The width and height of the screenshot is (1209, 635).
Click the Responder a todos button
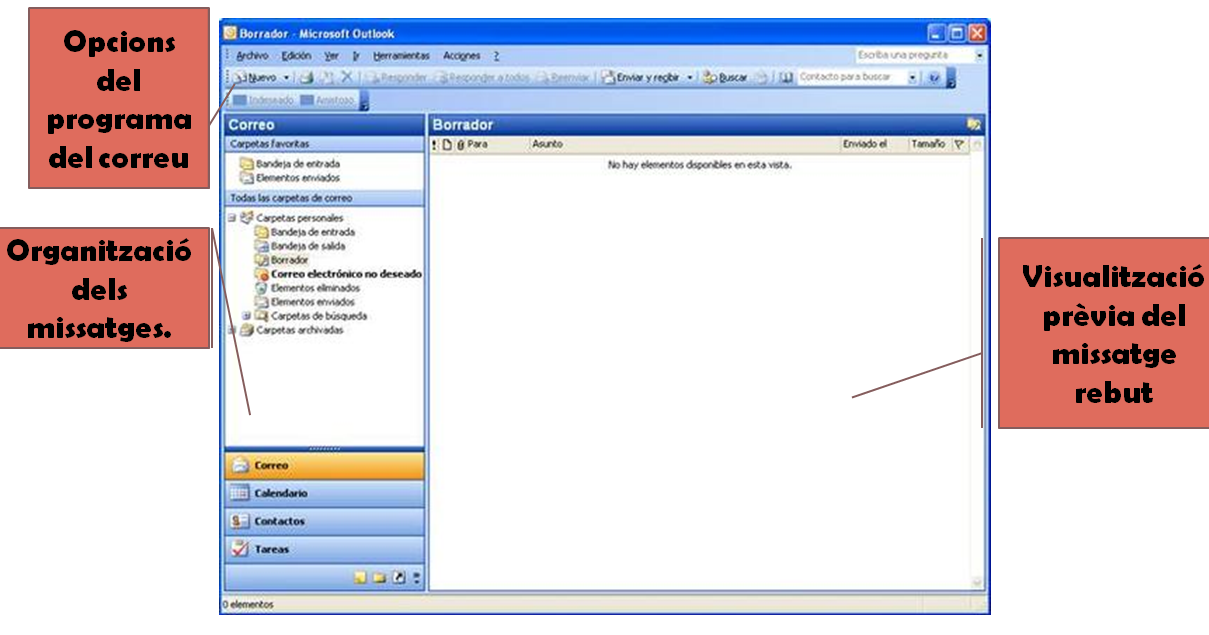coord(483,77)
